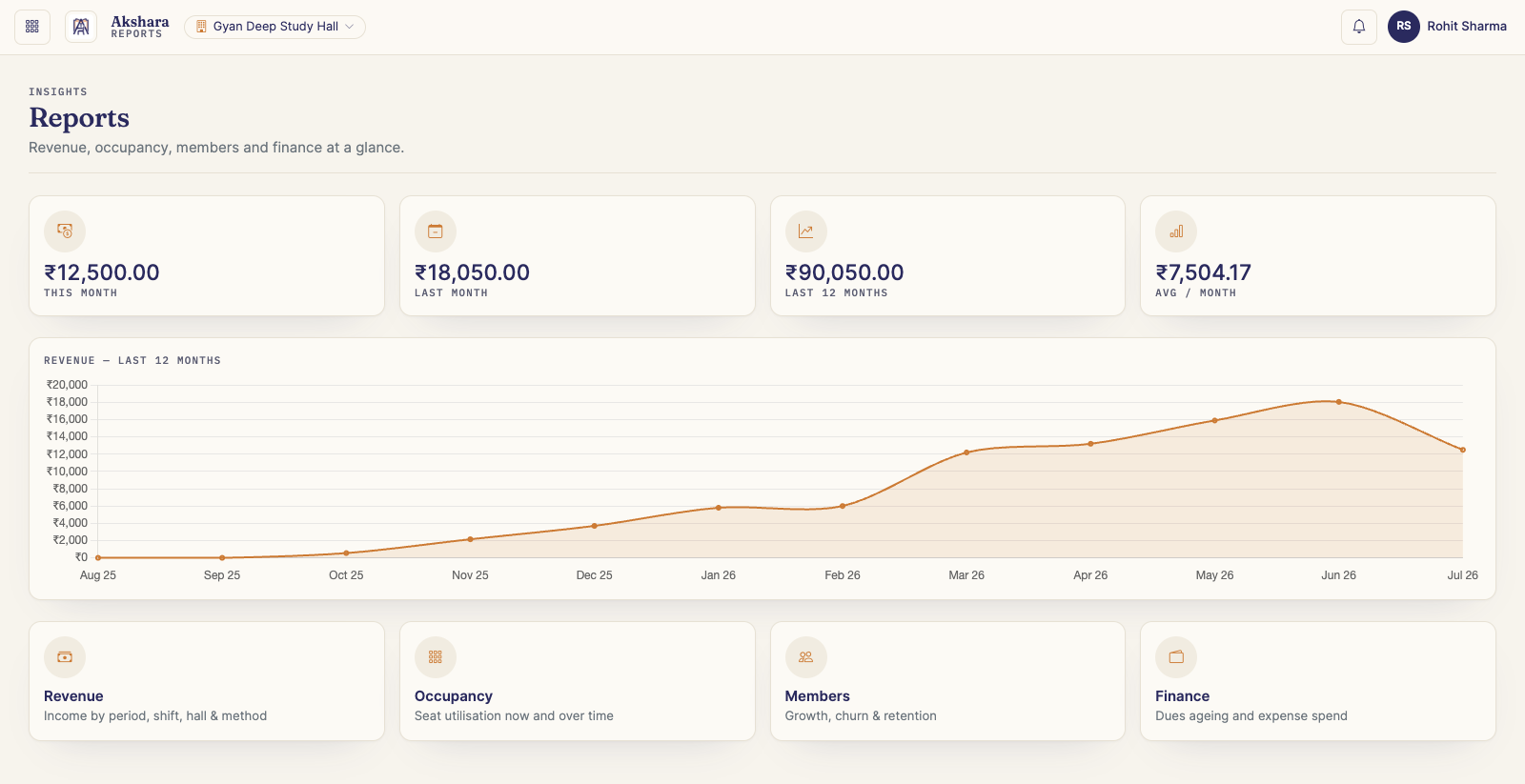The height and width of the screenshot is (784, 1525).
Task: Click the RS user avatar
Action: click(x=1404, y=27)
